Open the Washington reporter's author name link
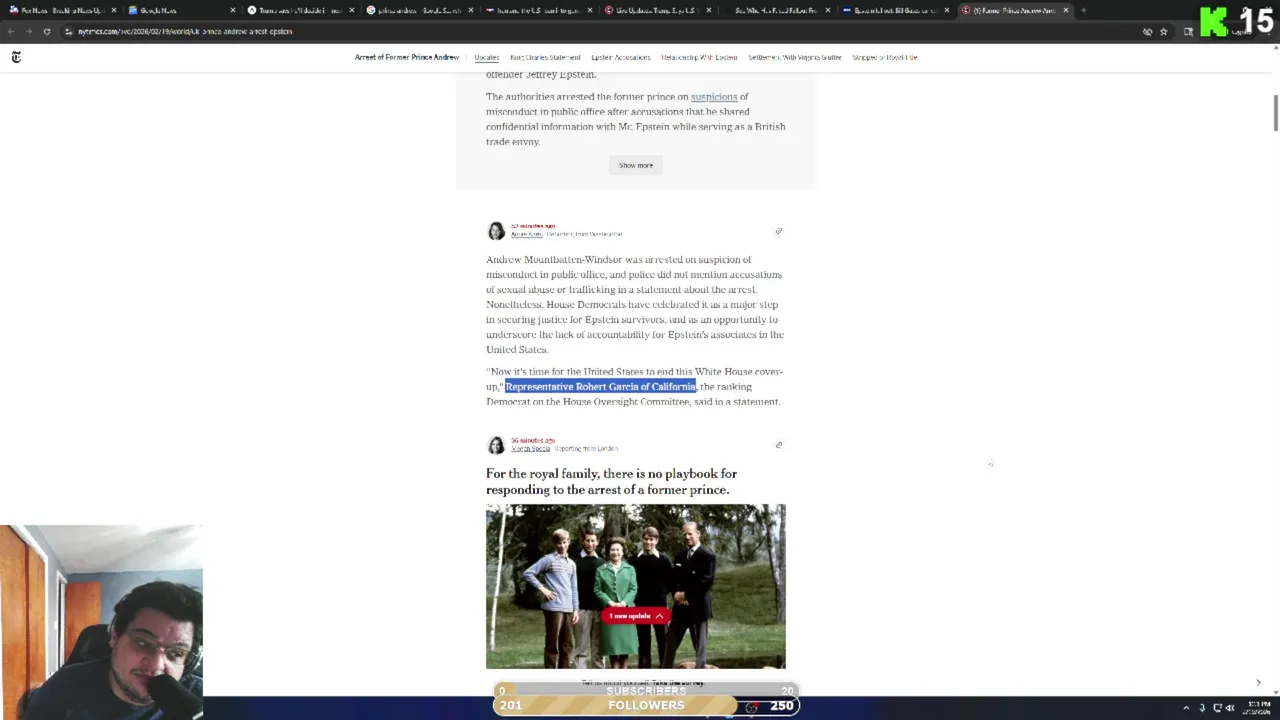This screenshot has height=720, width=1280. [x=526, y=234]
